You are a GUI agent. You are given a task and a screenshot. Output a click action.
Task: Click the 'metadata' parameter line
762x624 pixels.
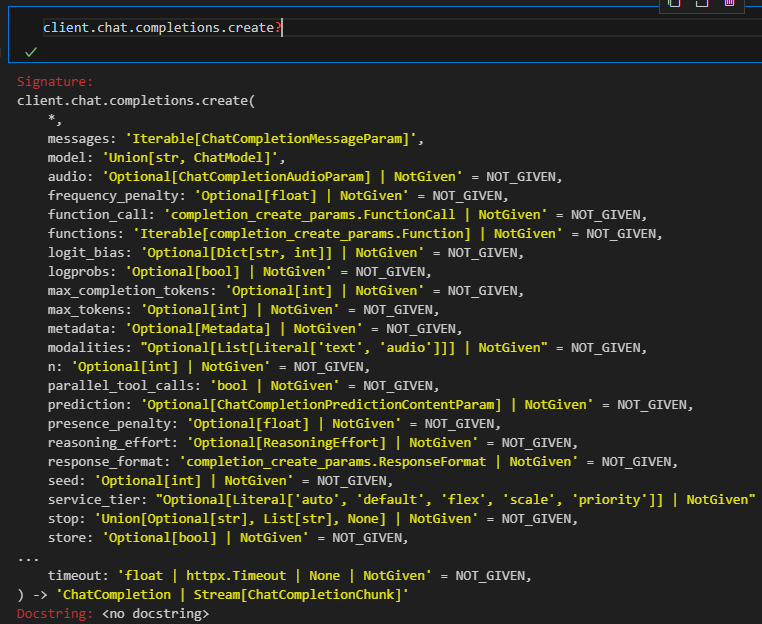point(255,329)
